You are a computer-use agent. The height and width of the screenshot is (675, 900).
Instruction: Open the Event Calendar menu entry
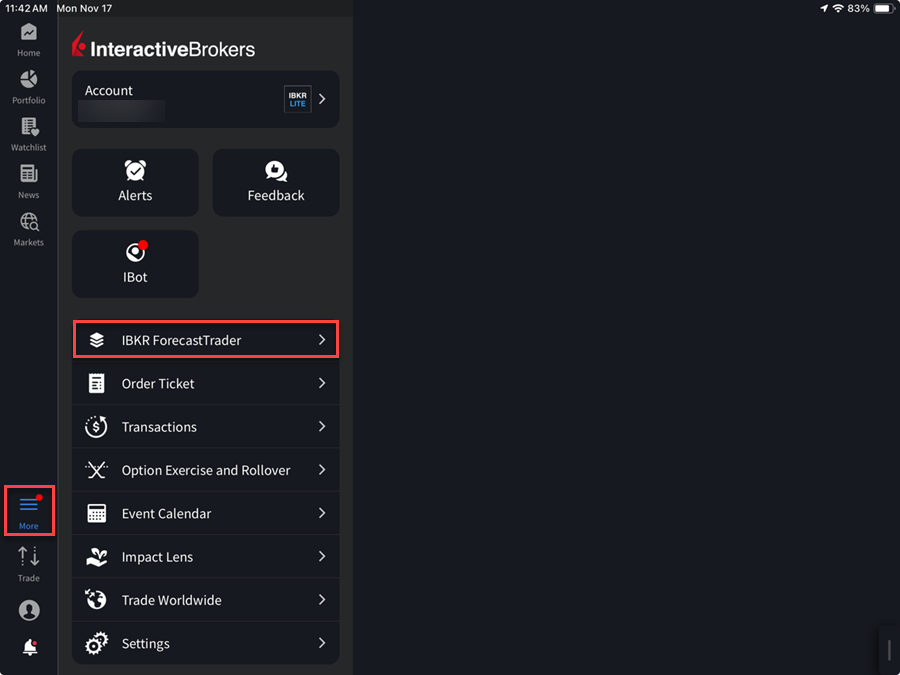coord(205,513)
